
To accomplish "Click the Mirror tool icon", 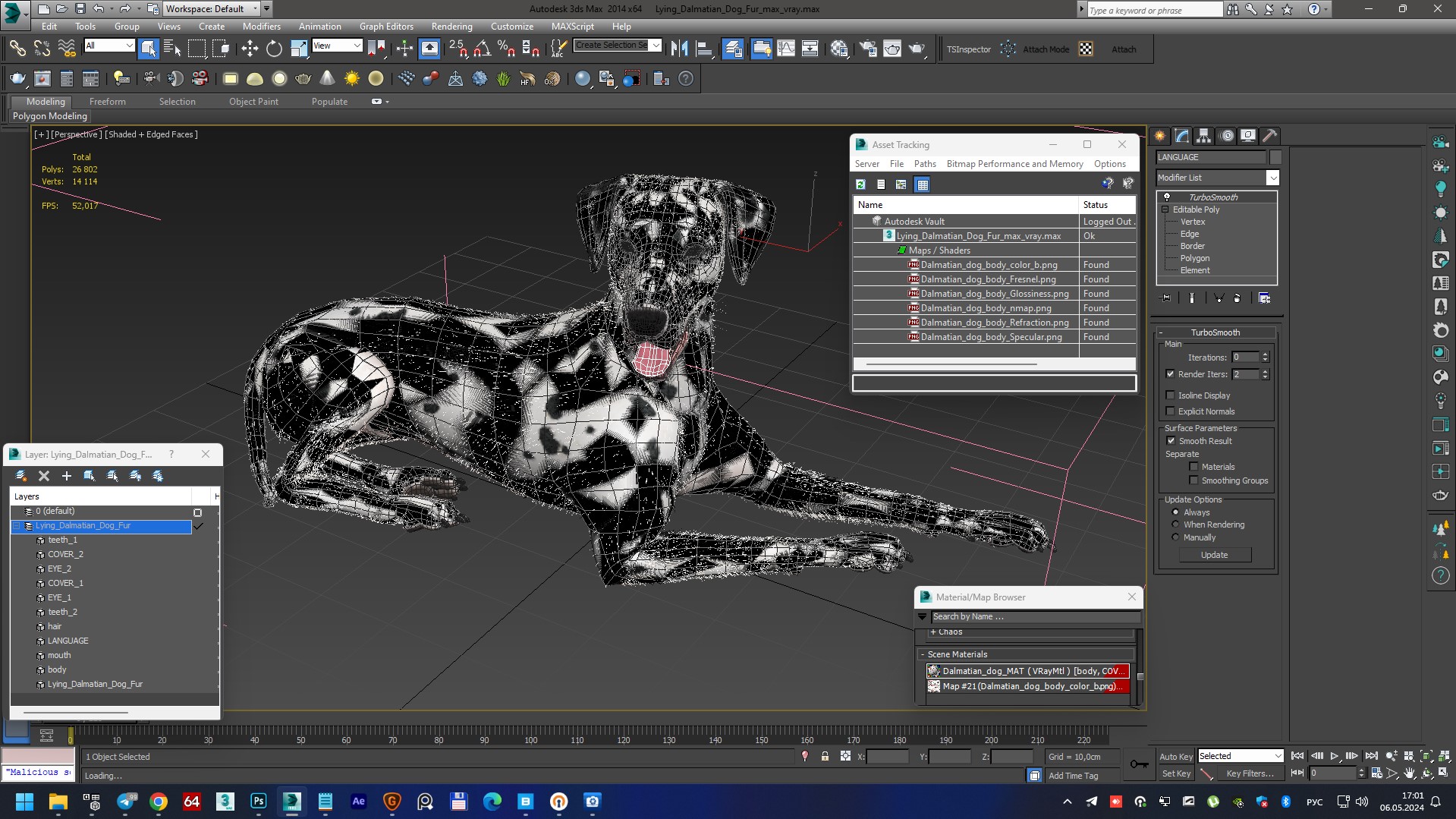I will coord(680,49).
